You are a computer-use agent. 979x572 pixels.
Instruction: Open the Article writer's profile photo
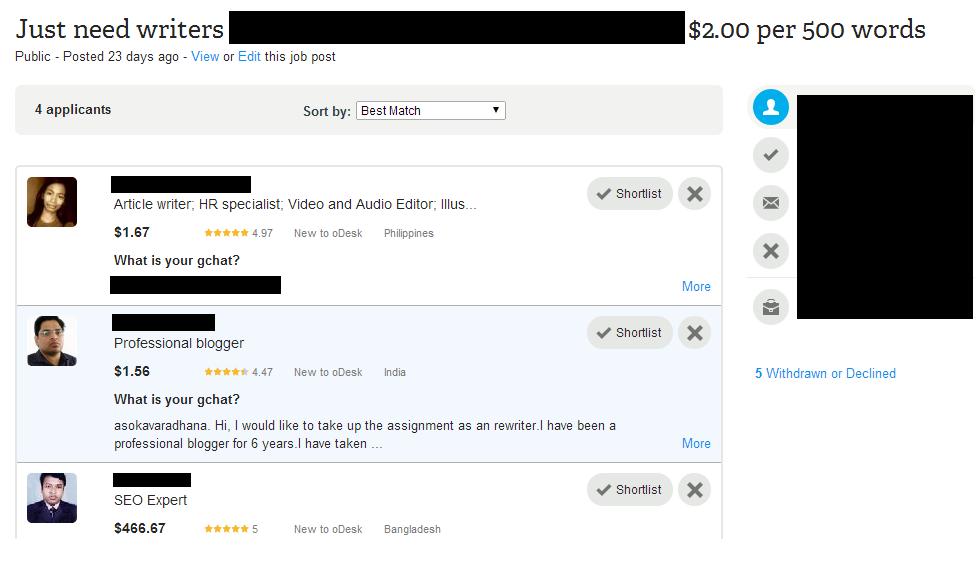52,202
